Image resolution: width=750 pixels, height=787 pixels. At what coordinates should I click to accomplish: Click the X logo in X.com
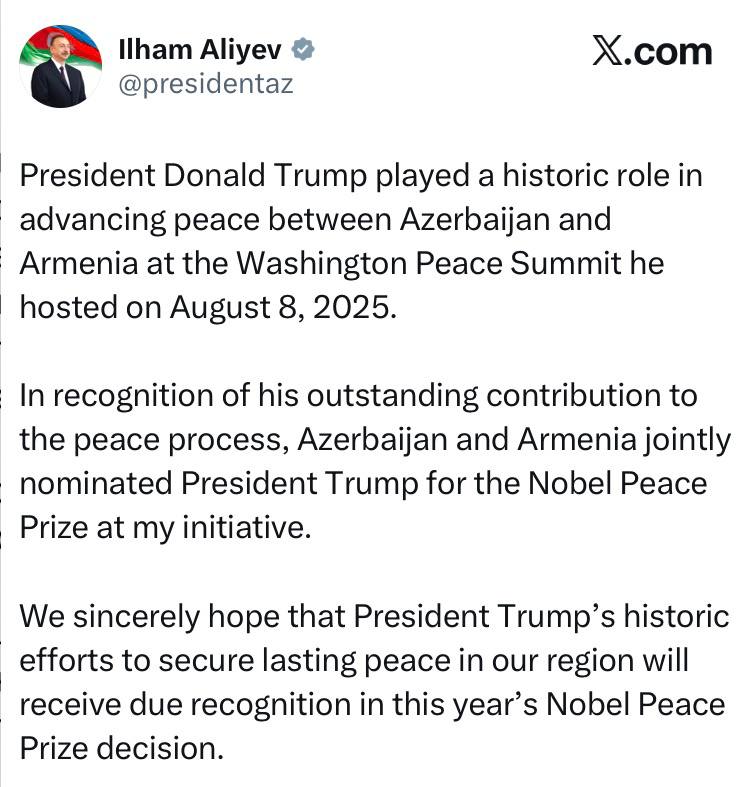tap(607, 51)
